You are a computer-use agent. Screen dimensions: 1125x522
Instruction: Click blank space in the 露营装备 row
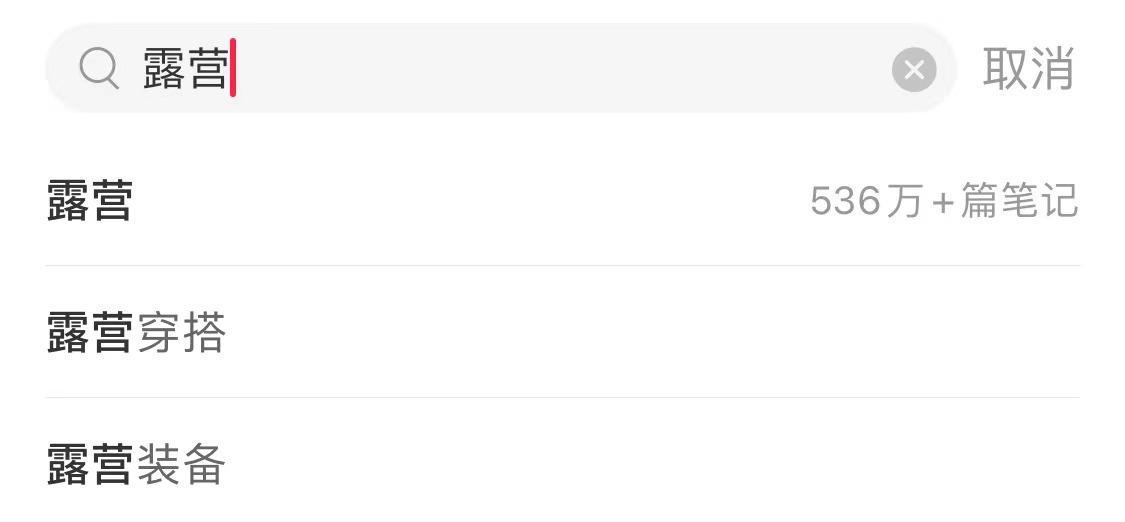click(x=650, y=465)
